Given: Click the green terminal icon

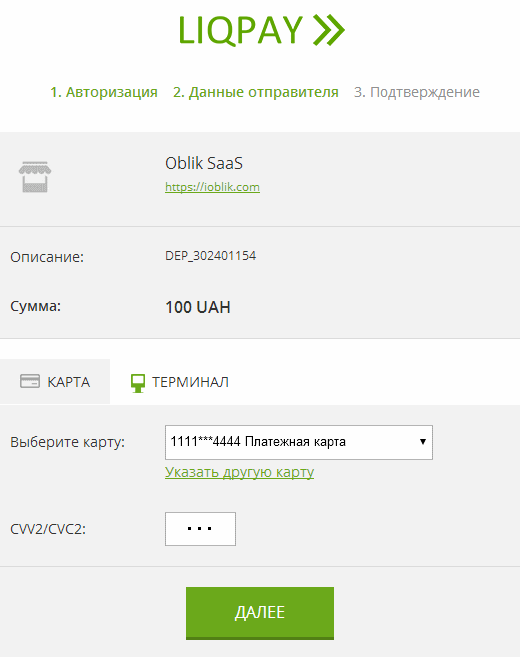Looking at the screenshot, I should pyautogui.click(x=138, y=383).
